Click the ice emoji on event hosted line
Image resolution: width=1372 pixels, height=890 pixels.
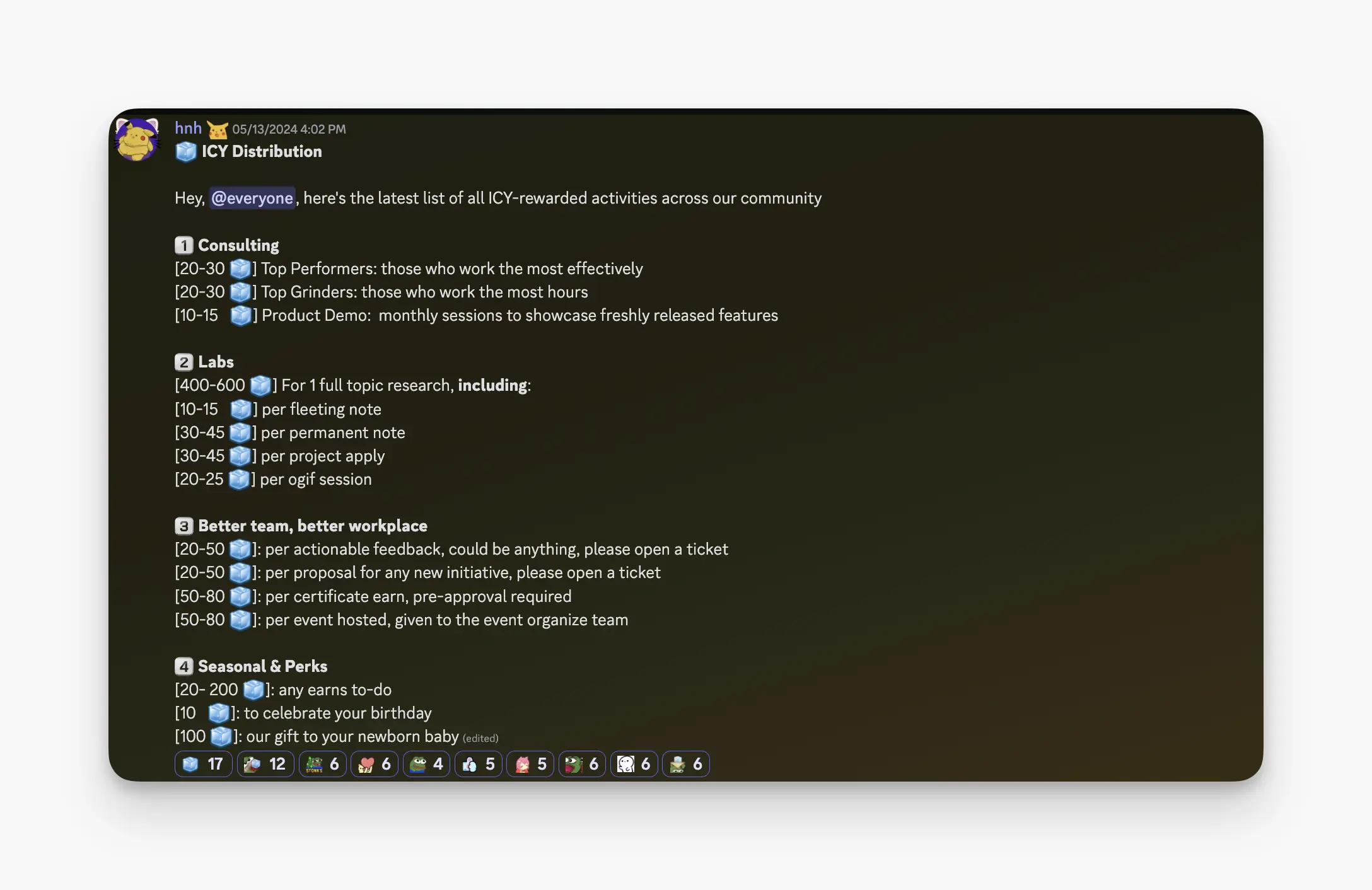(x=240, y=620)
